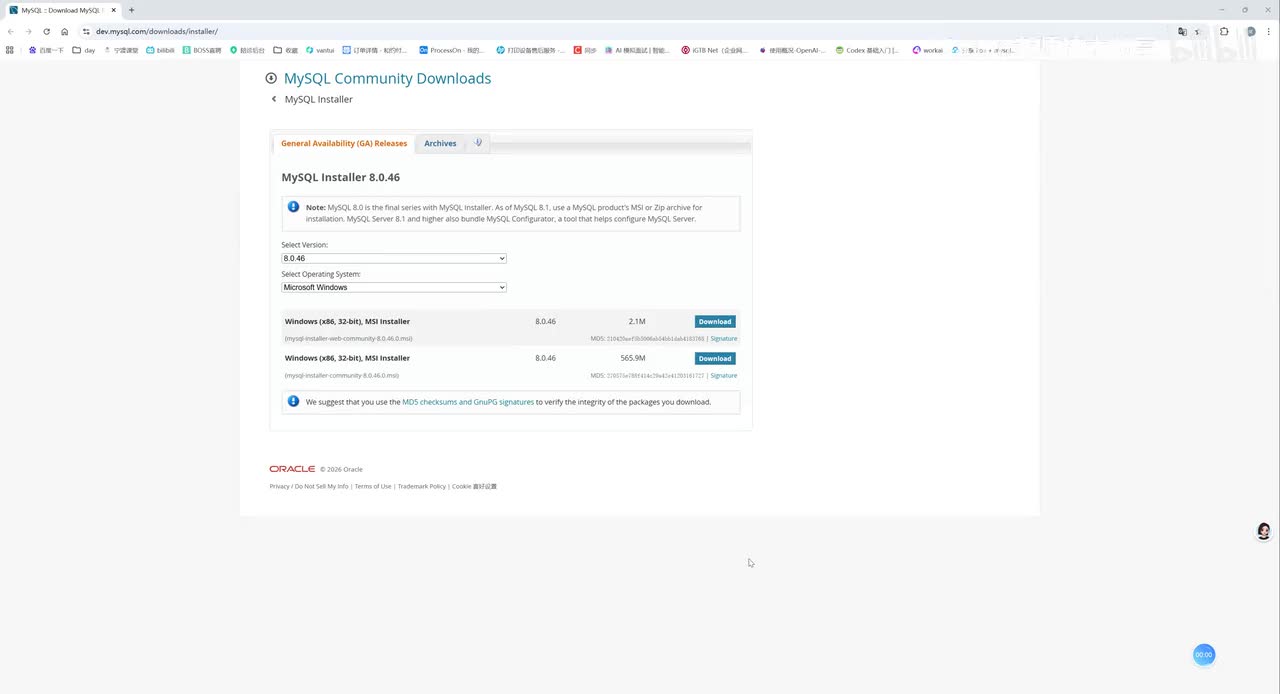1280x694 pixels.
Task: Download the 2.1M web community installer
Action: pyautogui.click(x=715, y=322)
